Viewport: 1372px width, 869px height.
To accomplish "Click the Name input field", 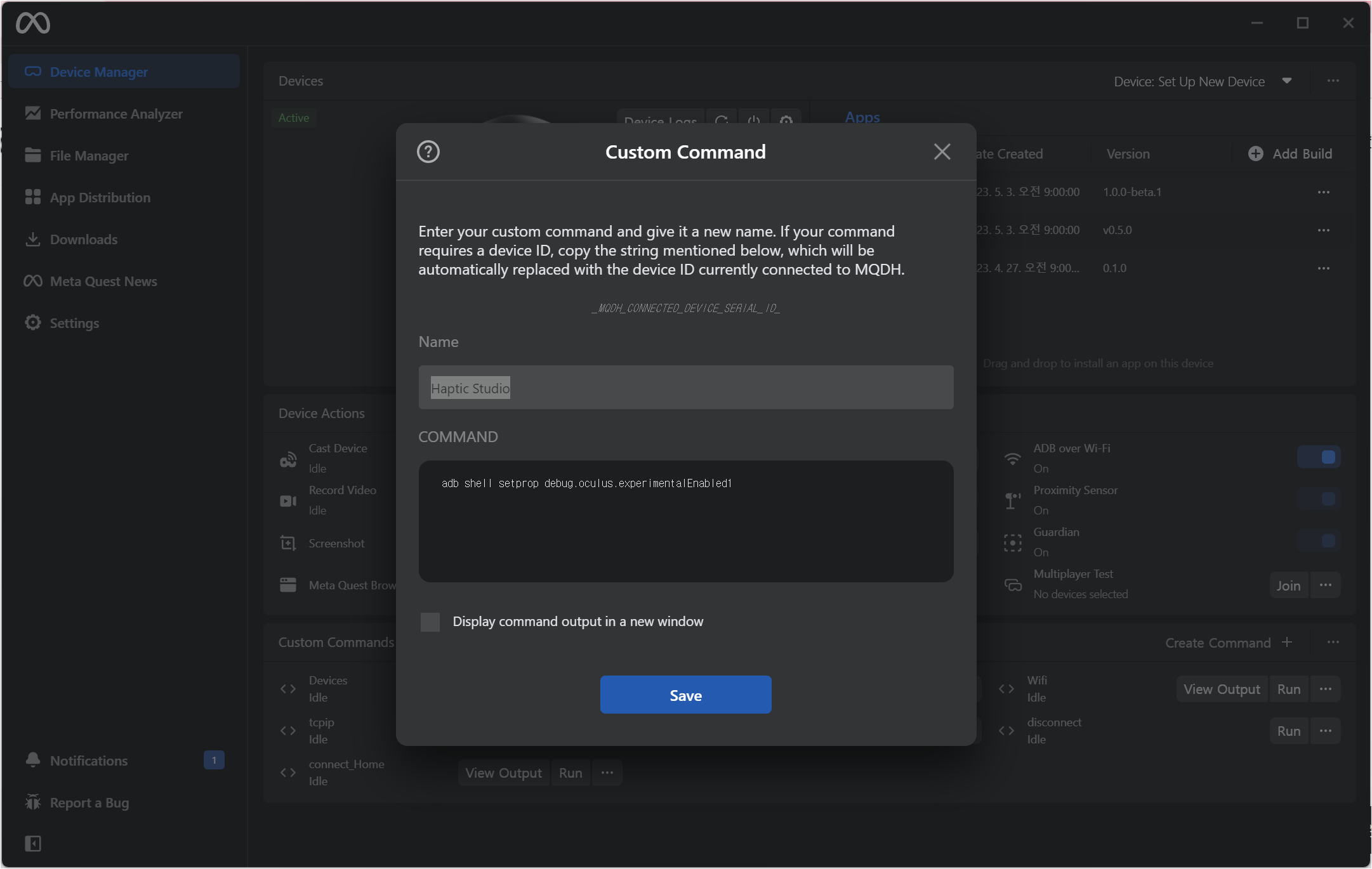I will pos(685,388).
